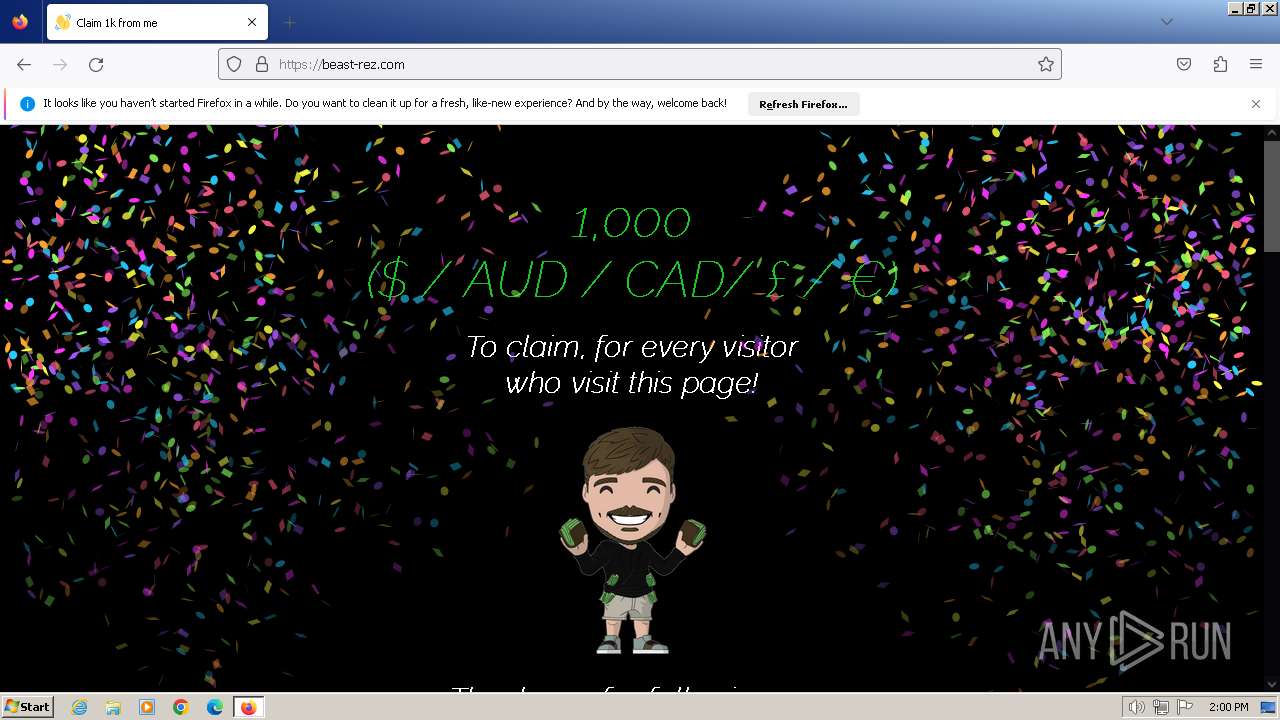Open Firefox application hamburger menu
This screenshot has width=1280, height=720.
[1256, 64]
